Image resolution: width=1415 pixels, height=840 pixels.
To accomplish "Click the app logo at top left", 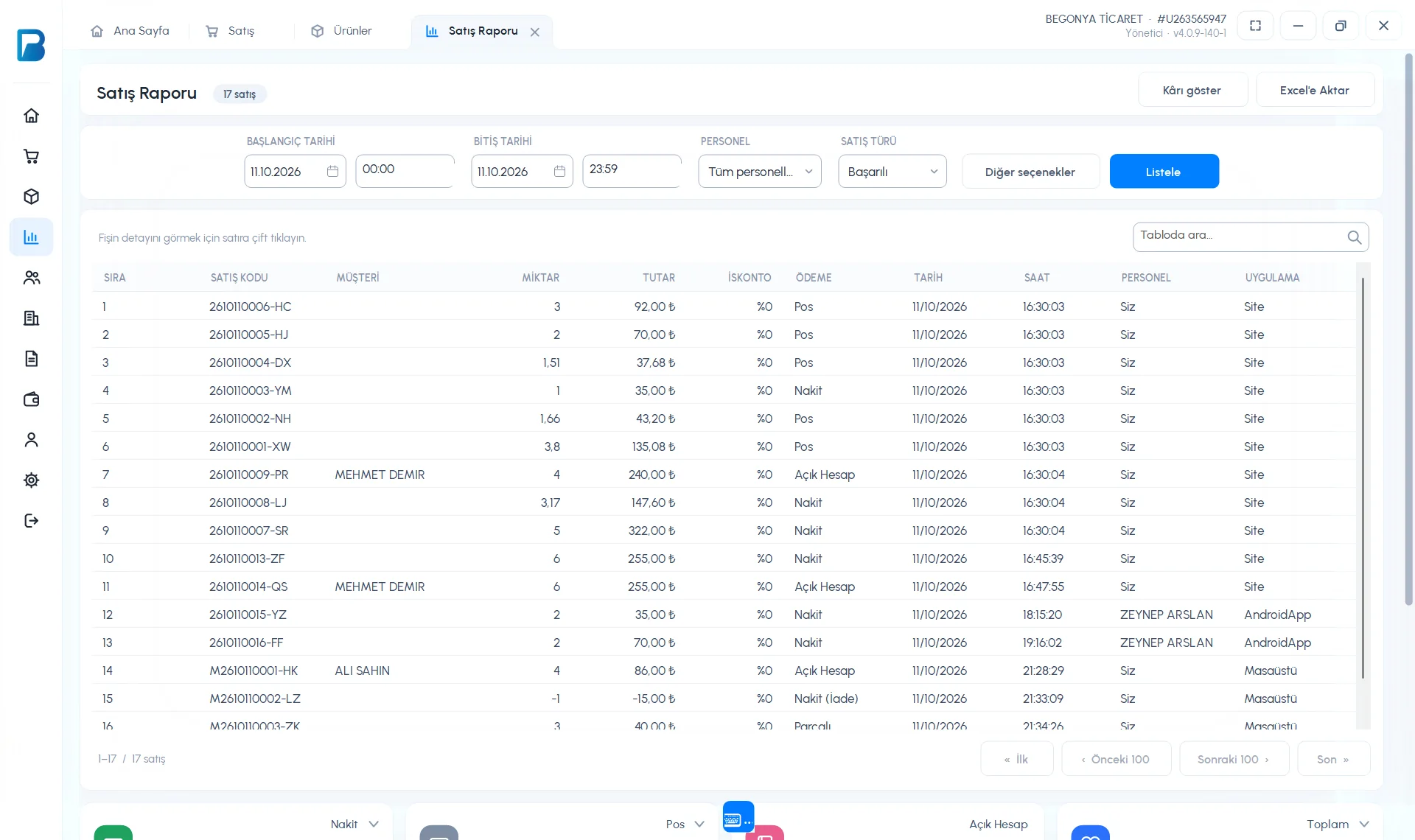I will pyautogui.click(x=31, y=45).
